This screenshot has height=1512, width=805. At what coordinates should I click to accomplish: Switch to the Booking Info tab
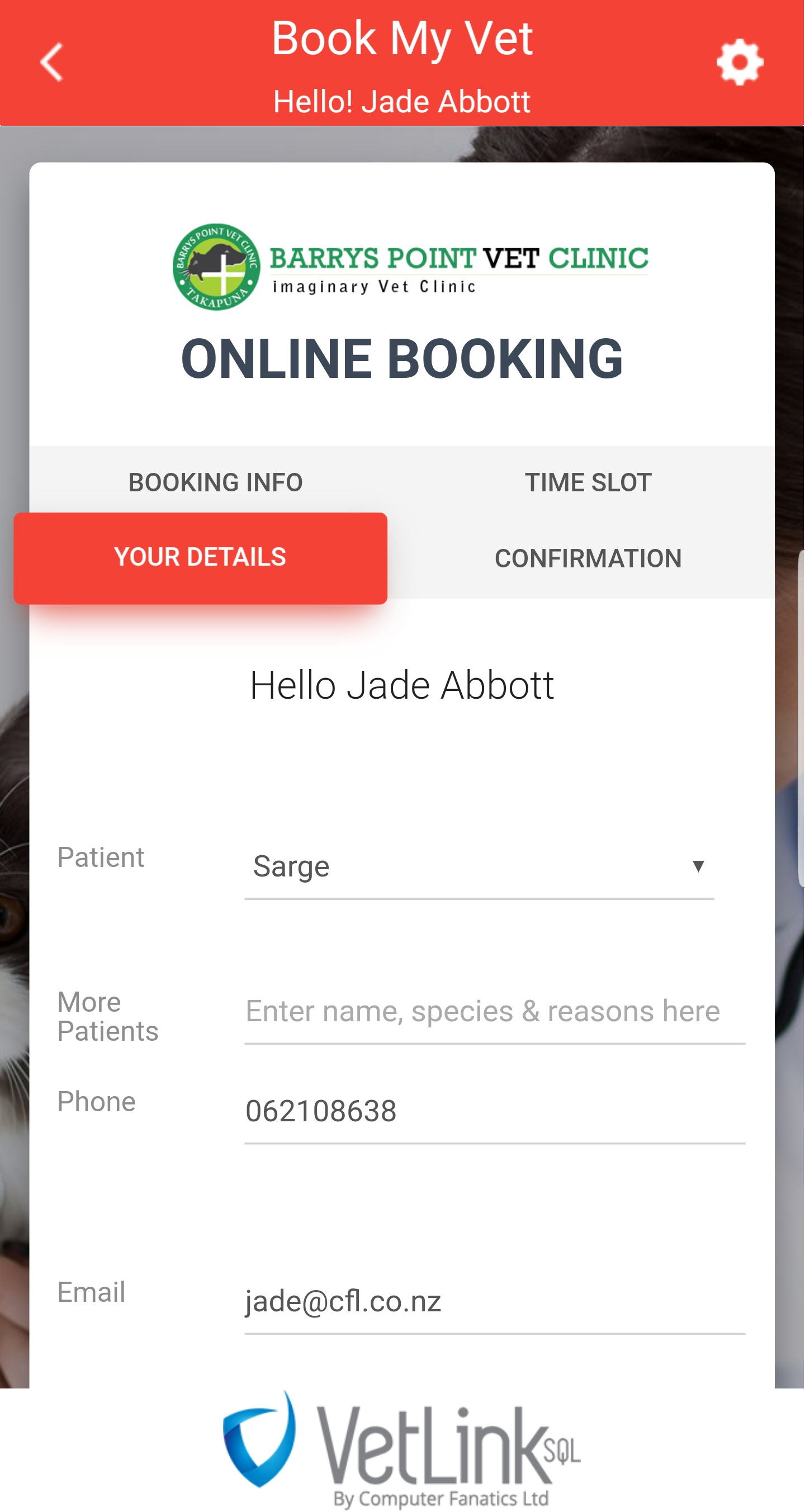(x=215, y=482)
